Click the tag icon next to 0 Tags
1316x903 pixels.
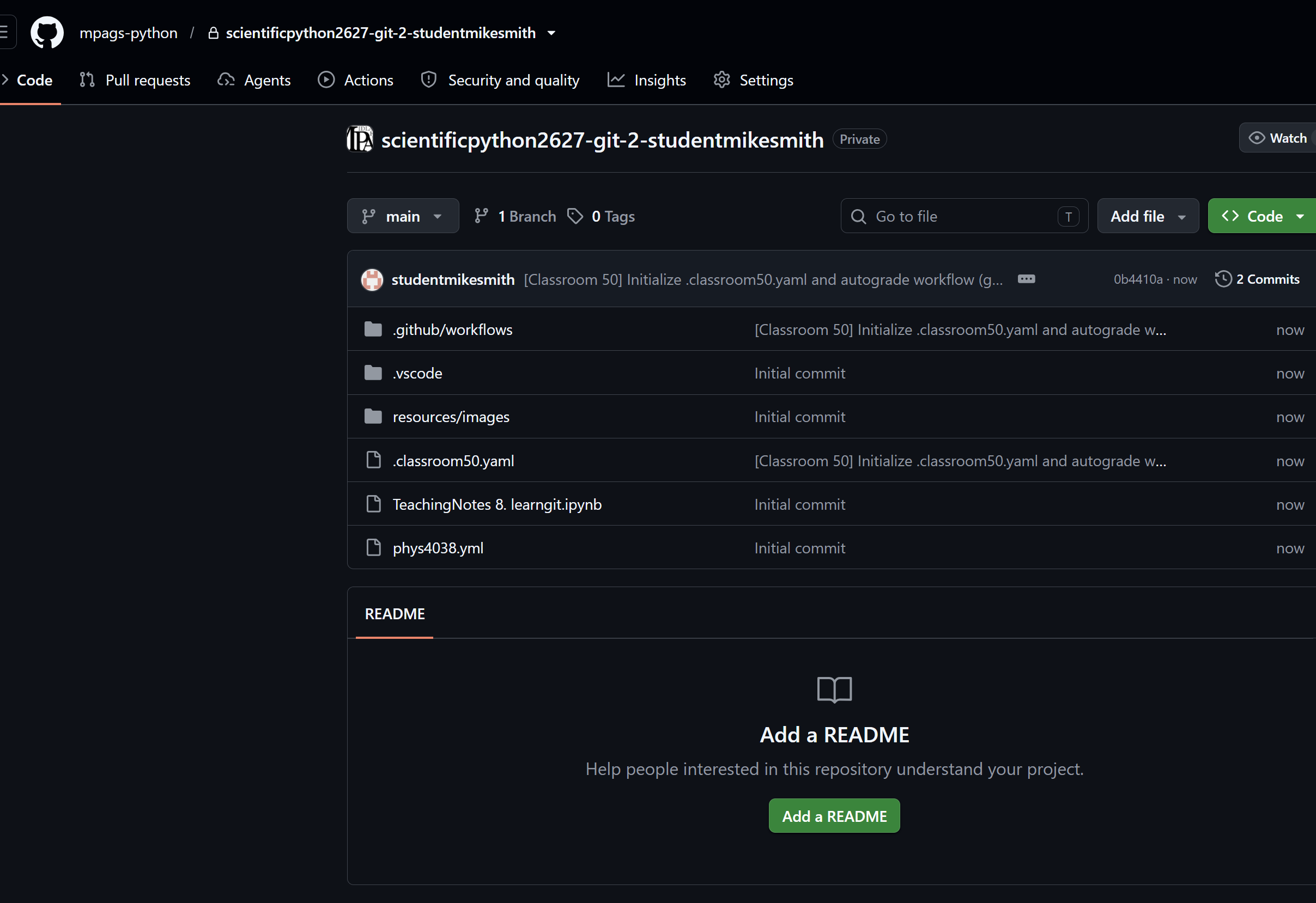coord(575,216)
